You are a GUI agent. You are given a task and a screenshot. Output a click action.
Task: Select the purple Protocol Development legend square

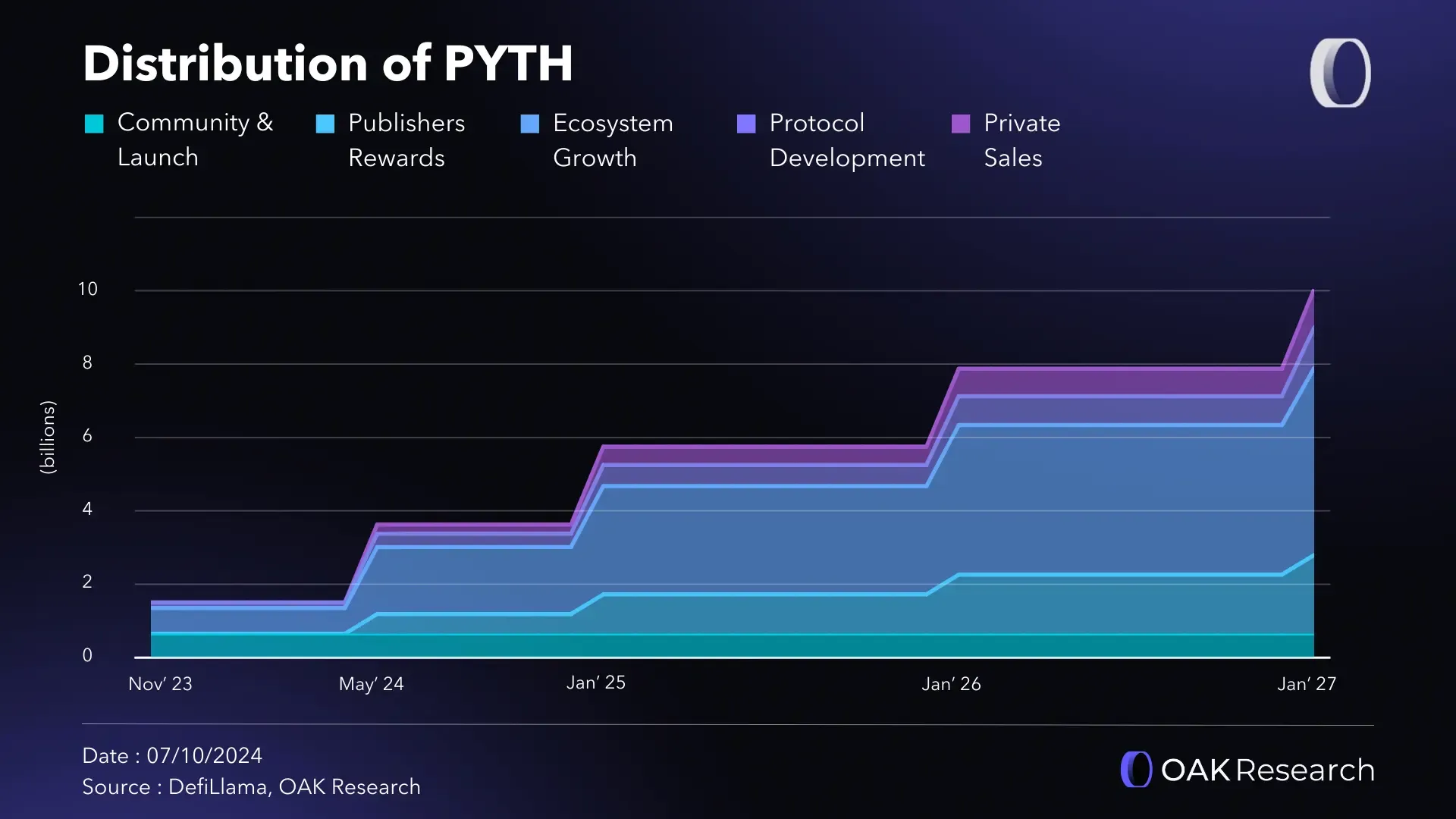point(745,123)
